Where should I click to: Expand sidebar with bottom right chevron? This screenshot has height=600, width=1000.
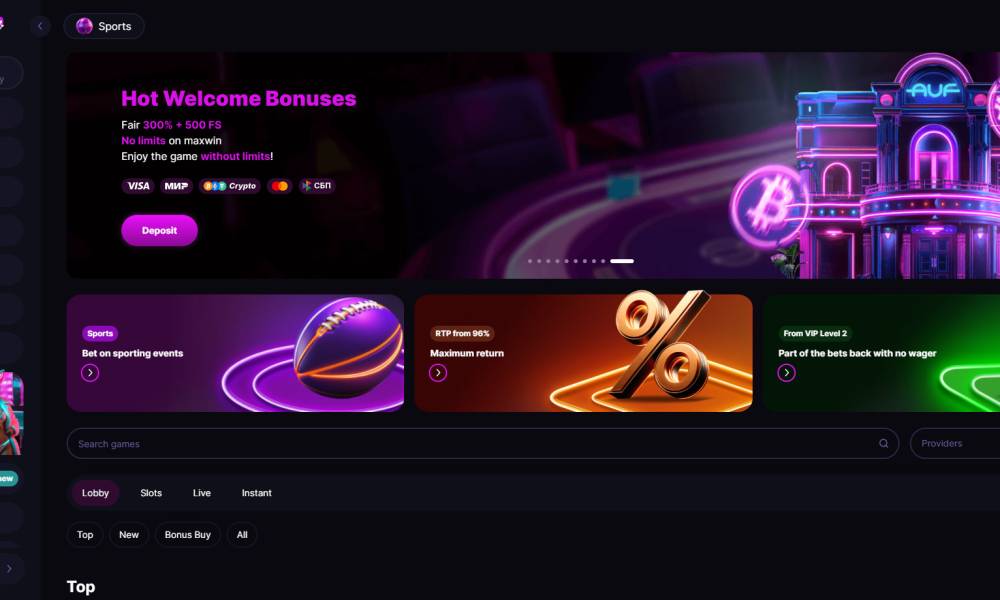coord(10,568)
